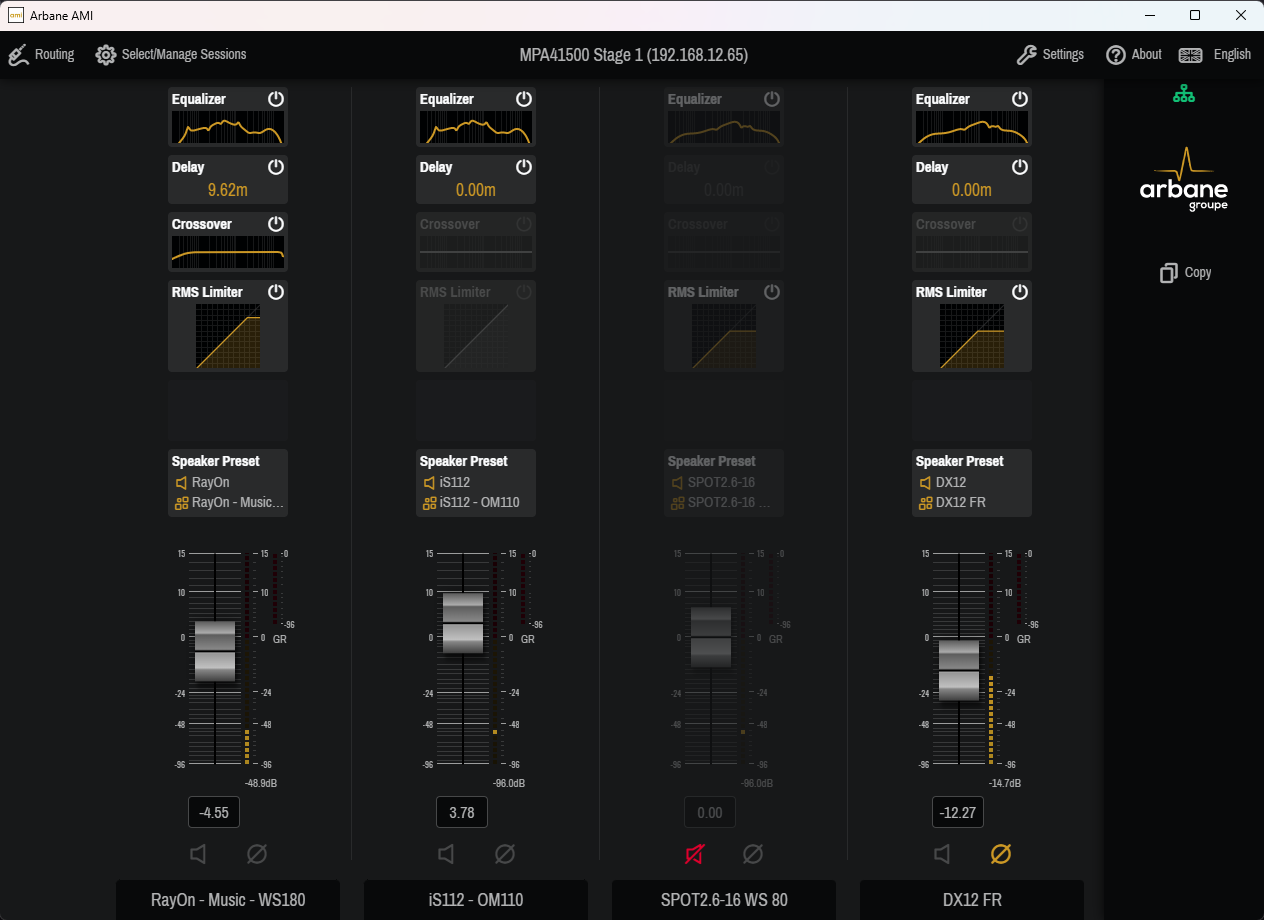1264x920 pixels.
Task: Click the DX12 channel fader handle
Action: point(959,670)
